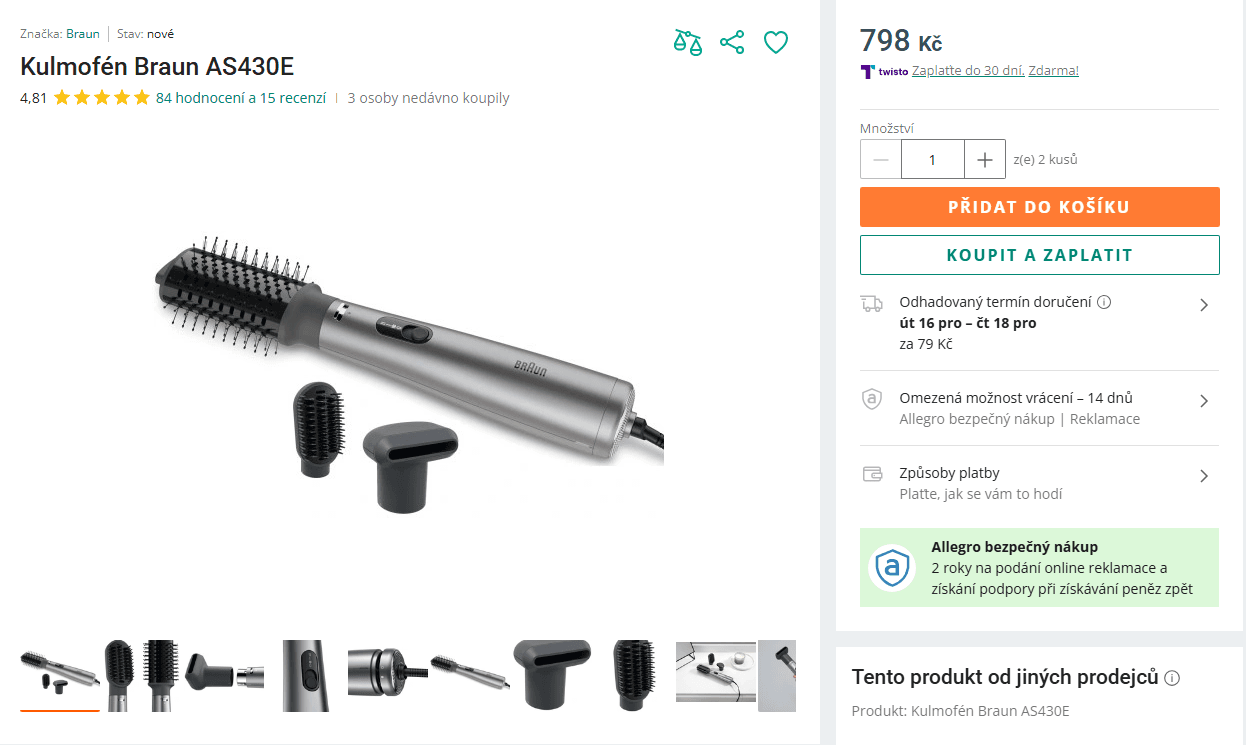Decrease quantity with minus button
1246x745 pixels.
click(x=881, y=160)
